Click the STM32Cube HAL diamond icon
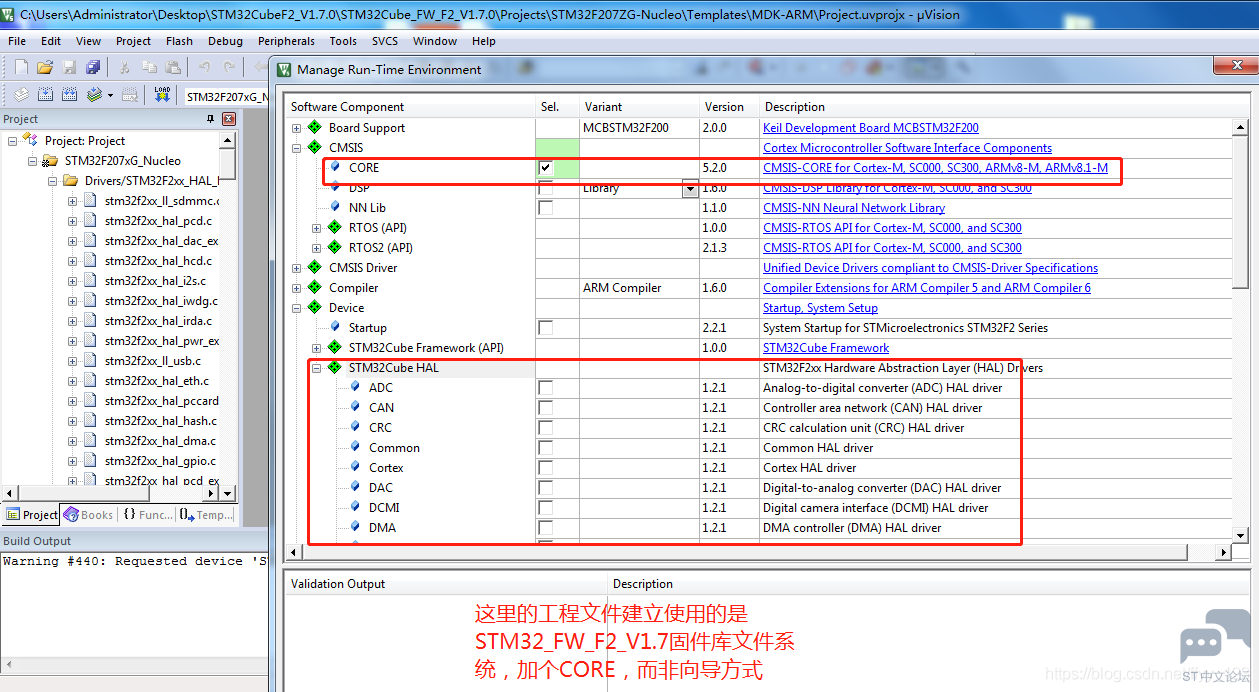The image size is (1259, 692). pos(335,368)
